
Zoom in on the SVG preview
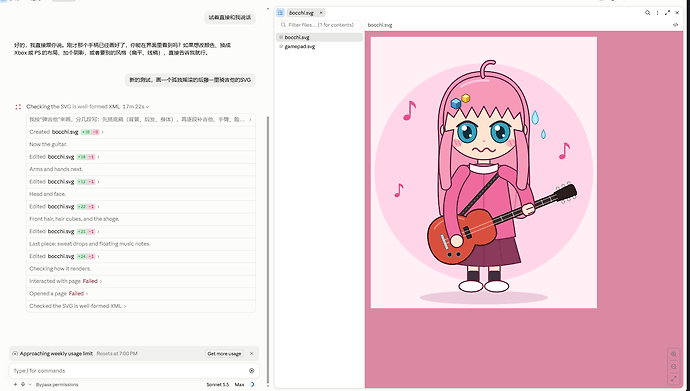(x=674, y=354)
